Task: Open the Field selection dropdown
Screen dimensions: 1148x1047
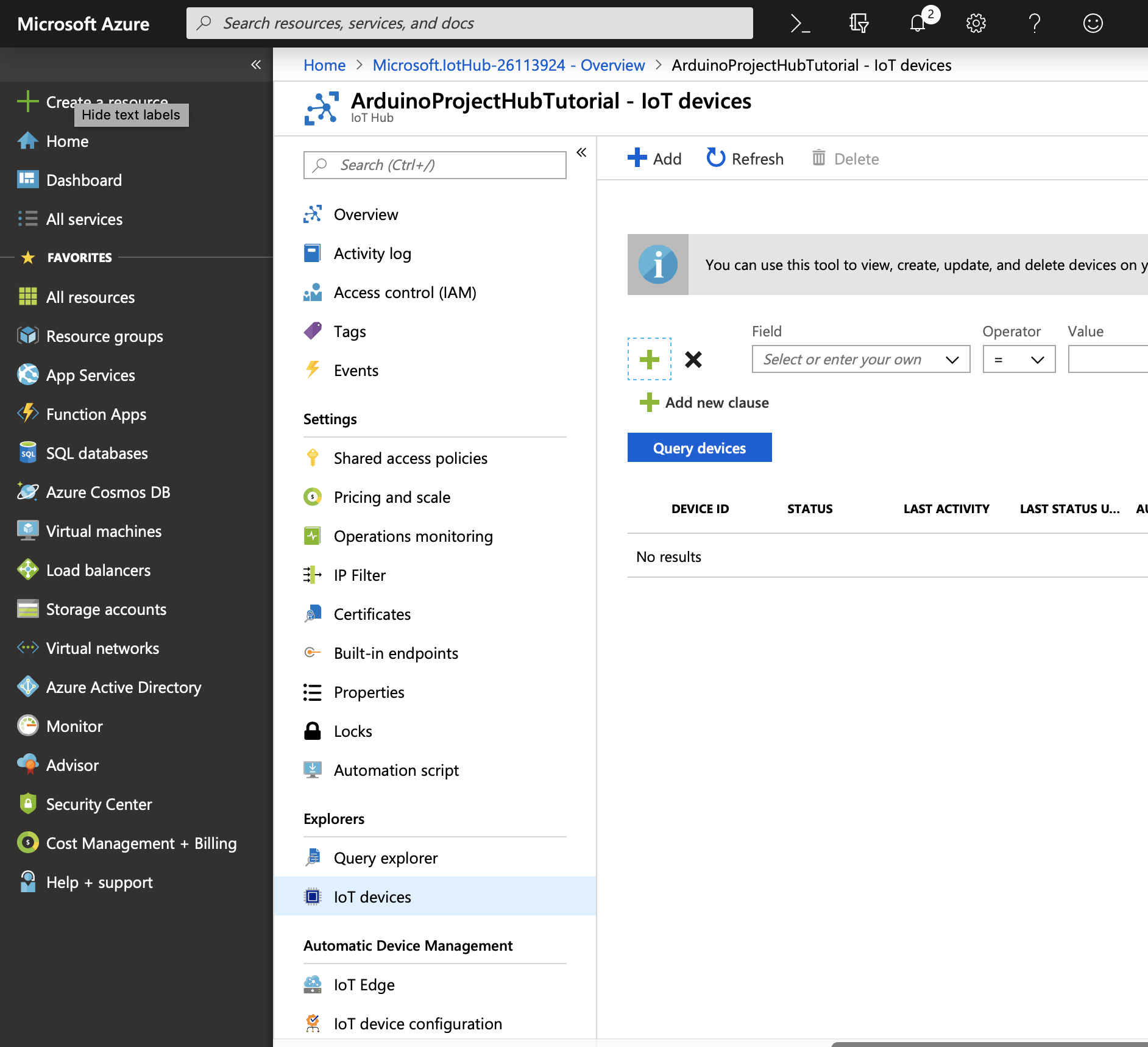Action: pyautogui.click(x=860, y=359)
